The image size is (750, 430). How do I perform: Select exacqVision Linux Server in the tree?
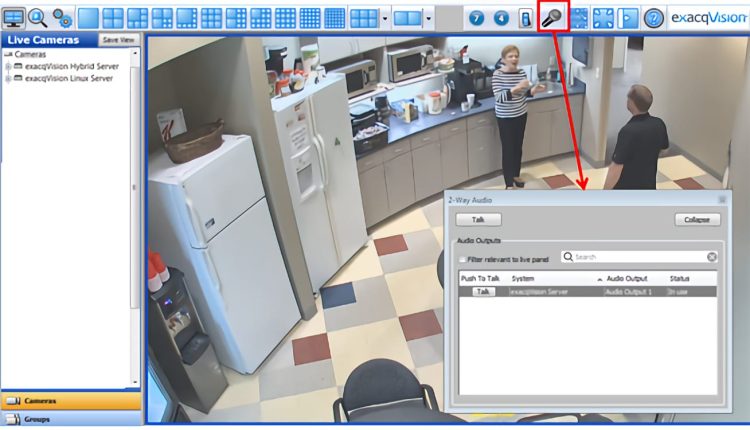tap(69, 78)
